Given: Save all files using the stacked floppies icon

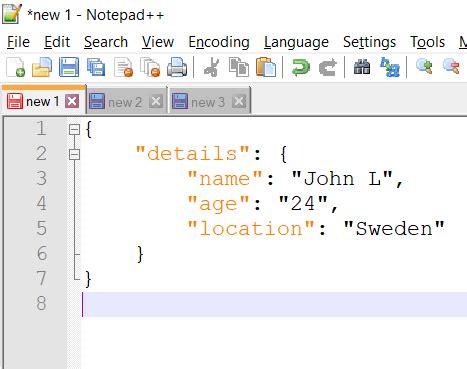Looking at the screenshot, I should [x=96, y=67].
